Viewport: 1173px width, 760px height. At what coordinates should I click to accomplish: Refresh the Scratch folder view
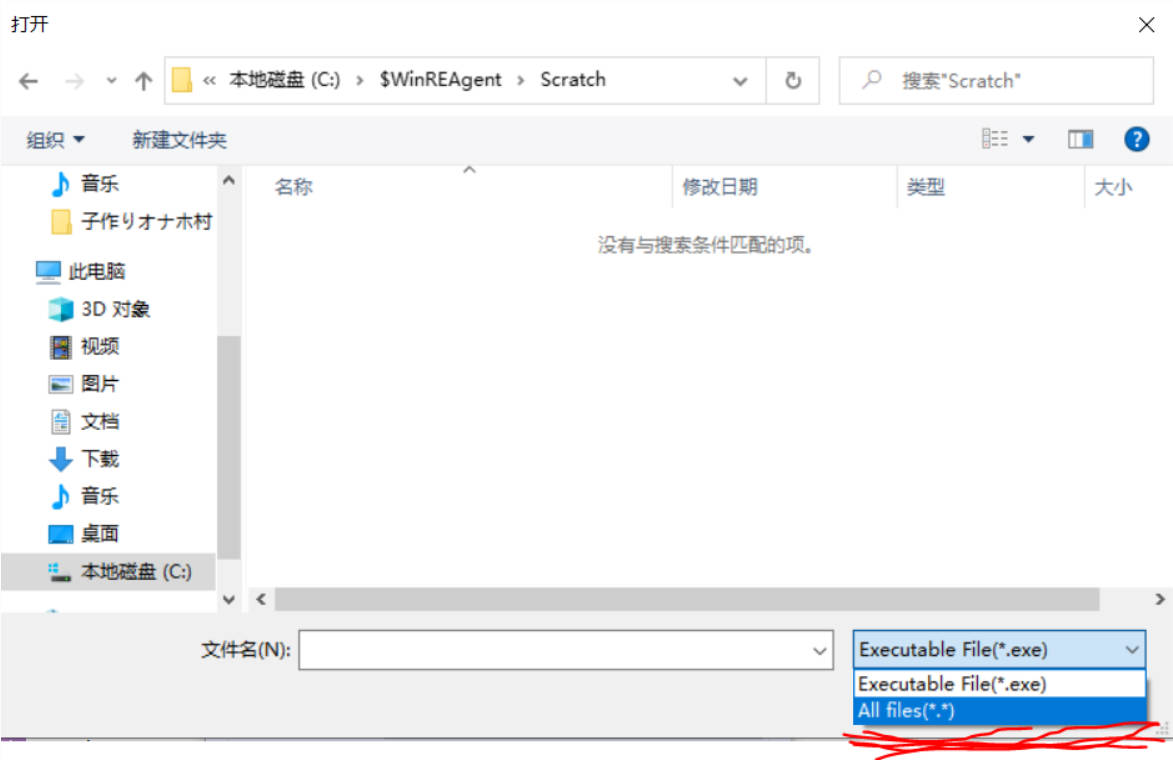(793, 81)
